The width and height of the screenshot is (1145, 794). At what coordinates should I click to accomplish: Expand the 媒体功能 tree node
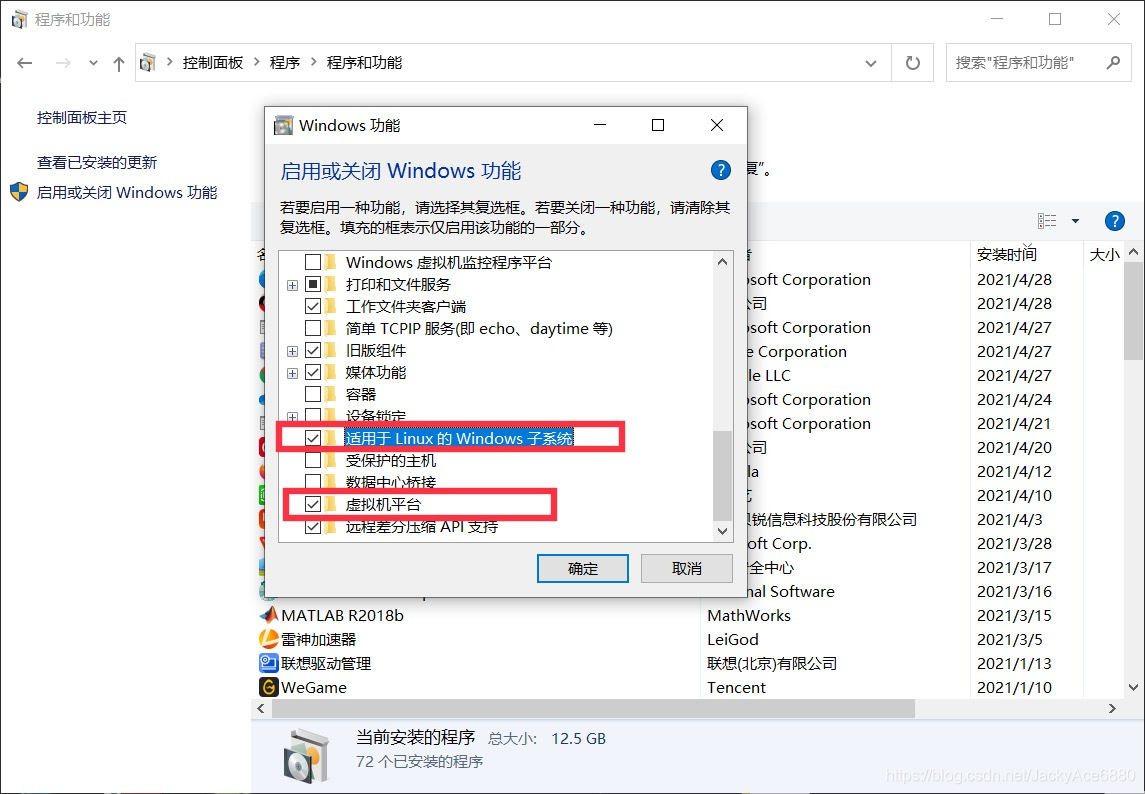(292, 373)
